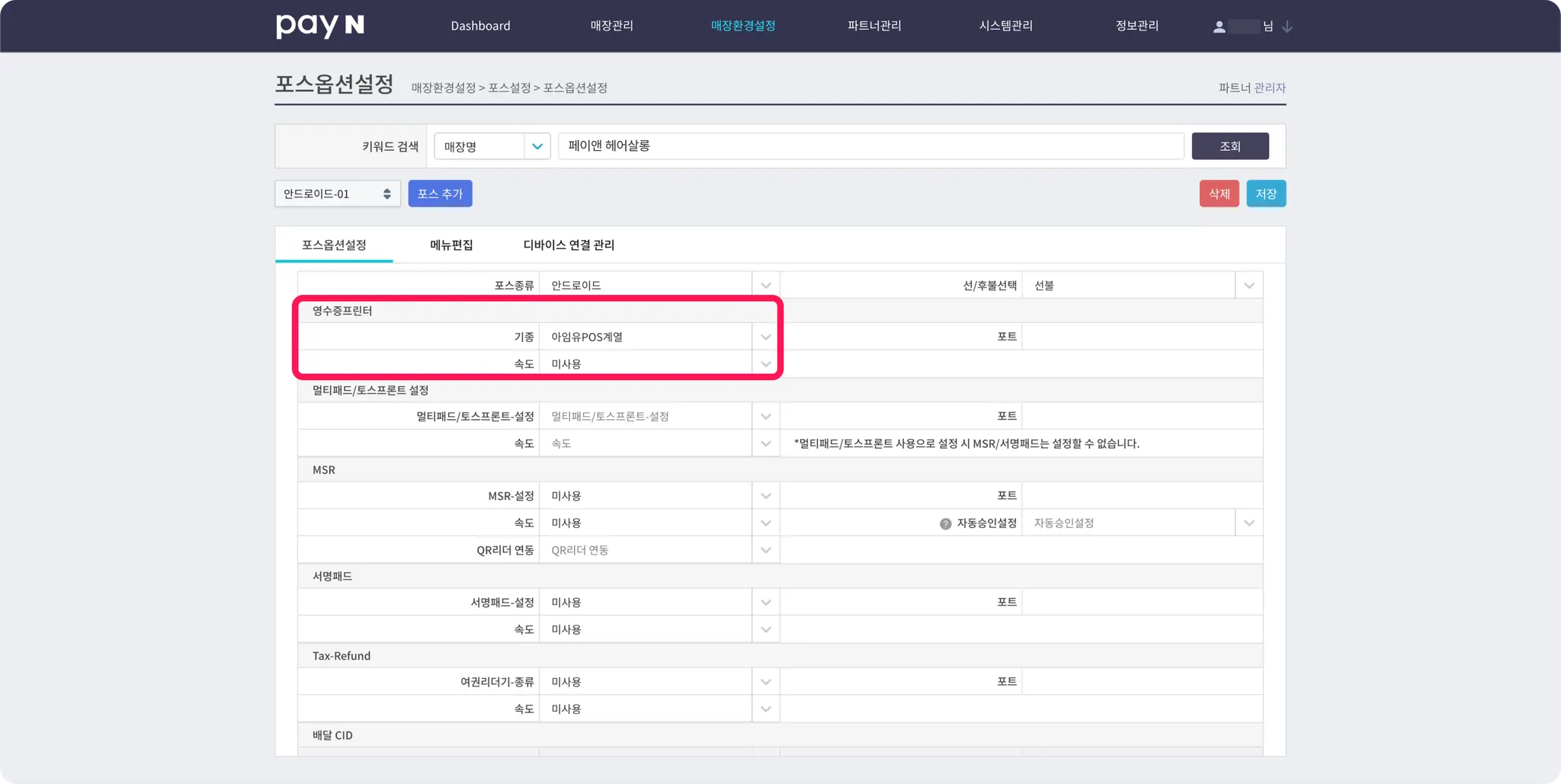Image resolution: width=1561 pixels, height=784 pixels.
Task: Click the 서명패드 포트 input field
Action: pyautogui.click(x=1142, y=603)
